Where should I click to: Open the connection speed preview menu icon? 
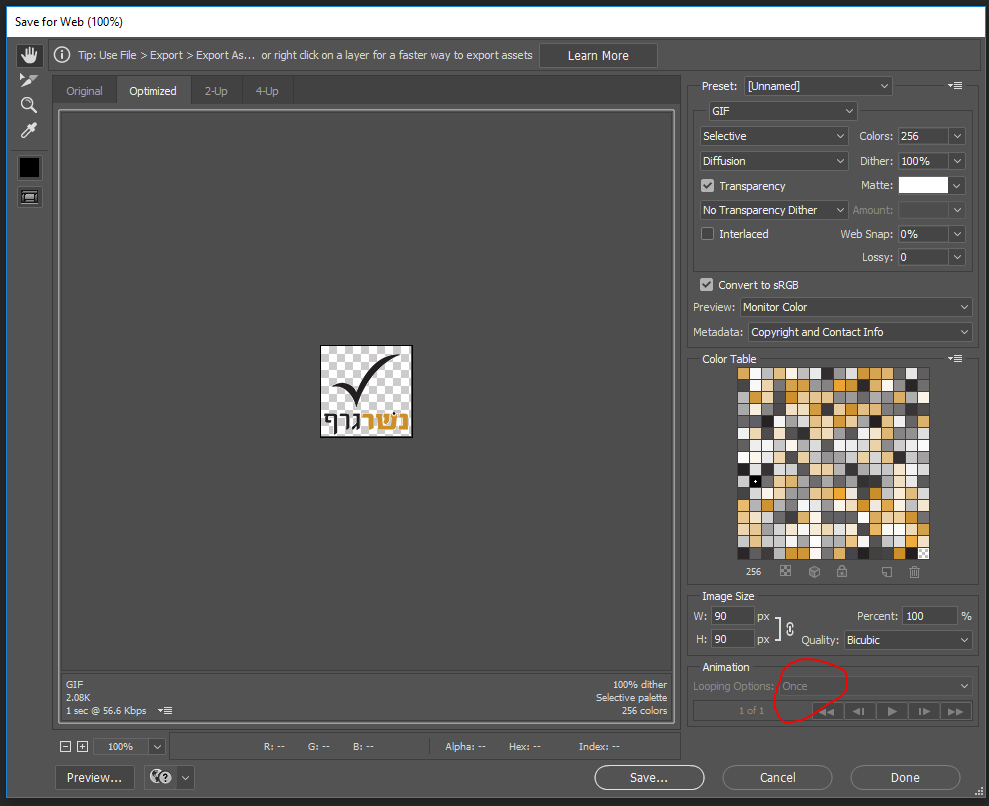[x=165, y=710]
